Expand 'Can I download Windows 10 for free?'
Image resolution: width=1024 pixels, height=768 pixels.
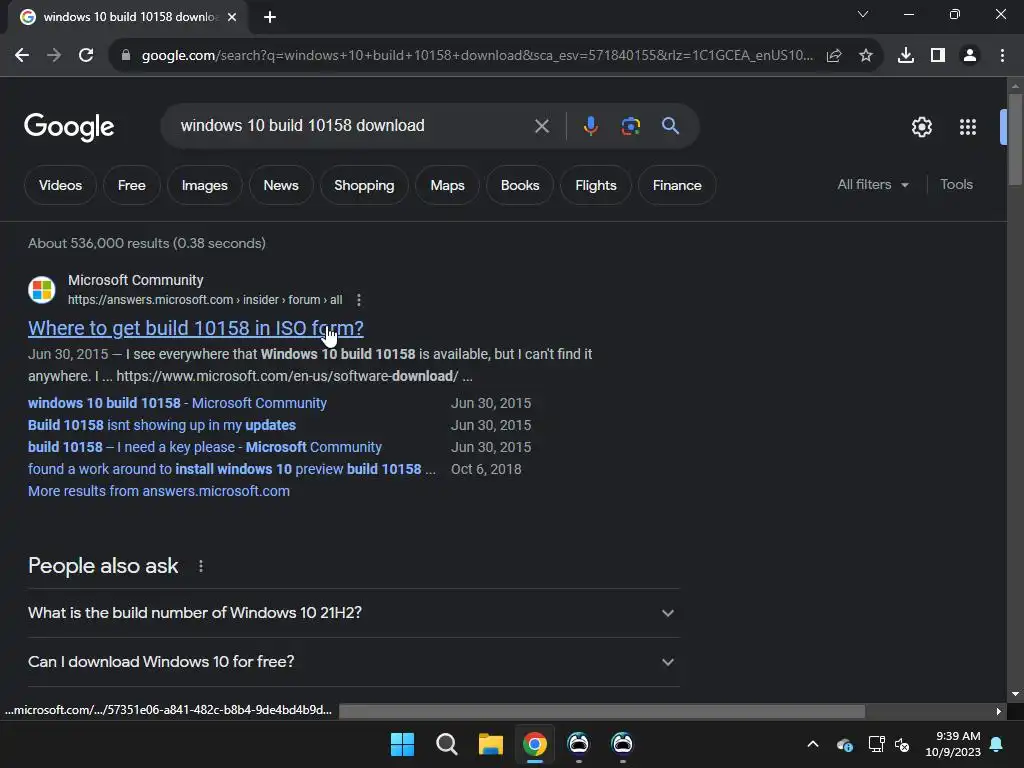pyautogui.click(x=353, y=662)
